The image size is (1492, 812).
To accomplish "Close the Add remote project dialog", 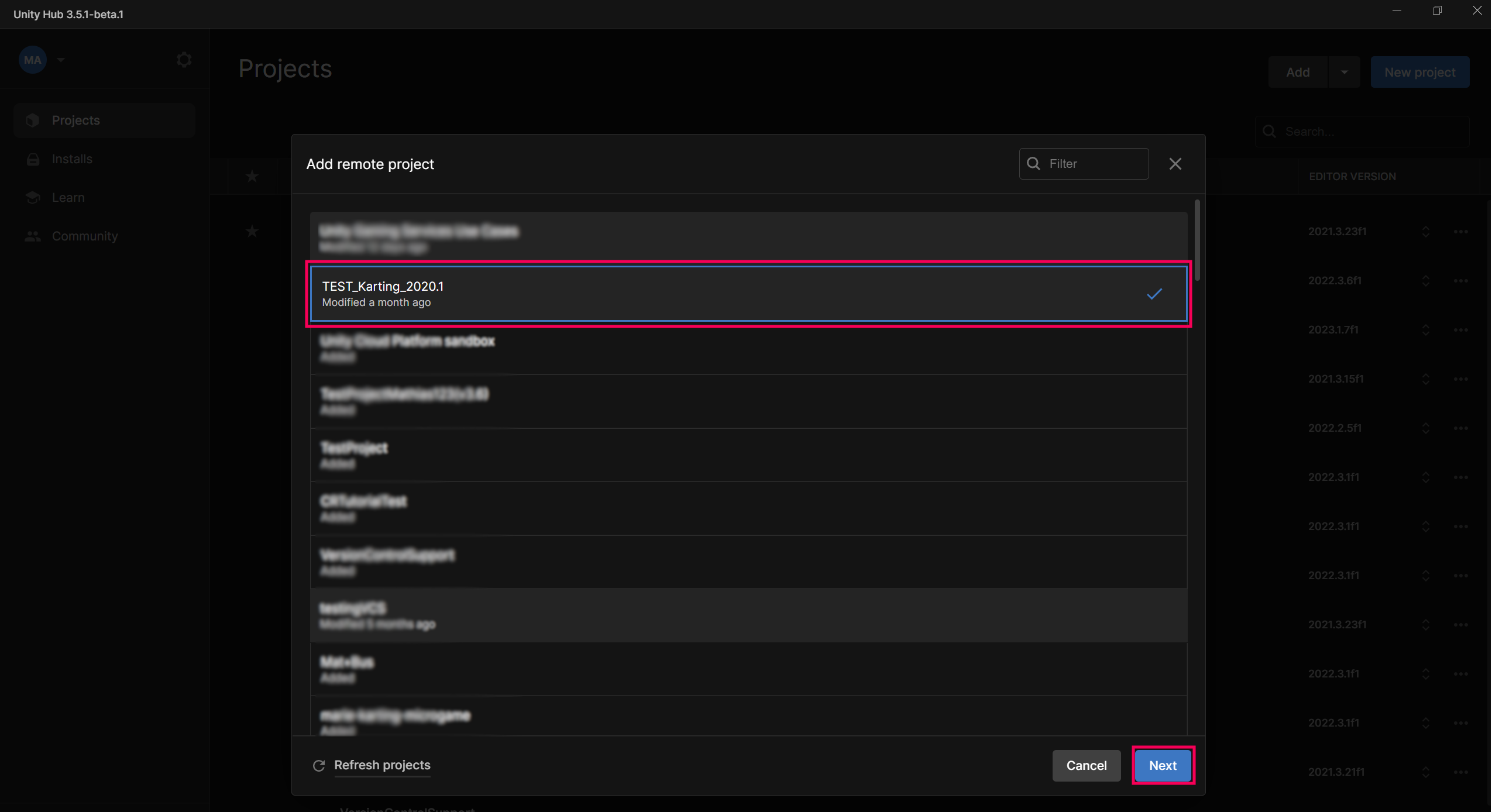I will point(1175,164).
